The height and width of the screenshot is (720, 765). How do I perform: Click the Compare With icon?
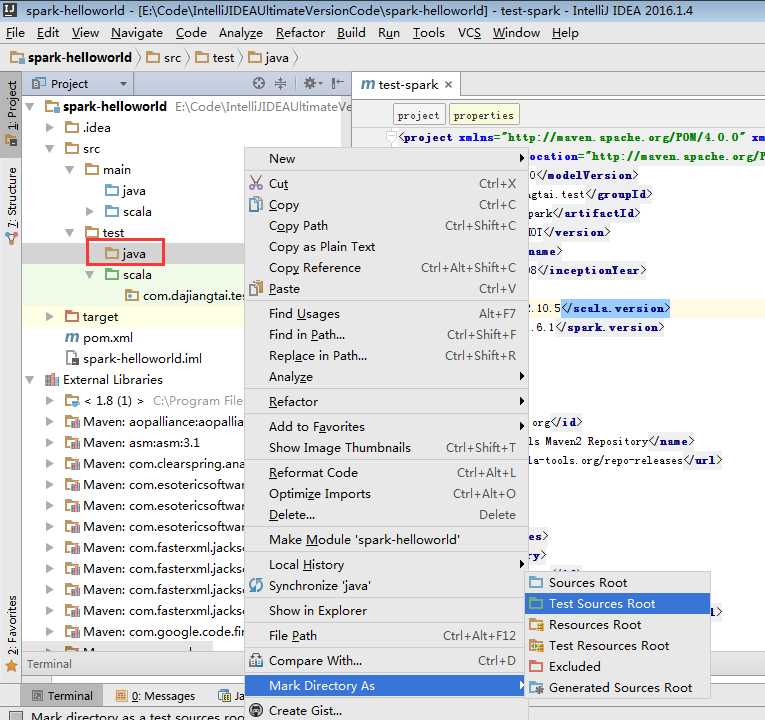256,660
